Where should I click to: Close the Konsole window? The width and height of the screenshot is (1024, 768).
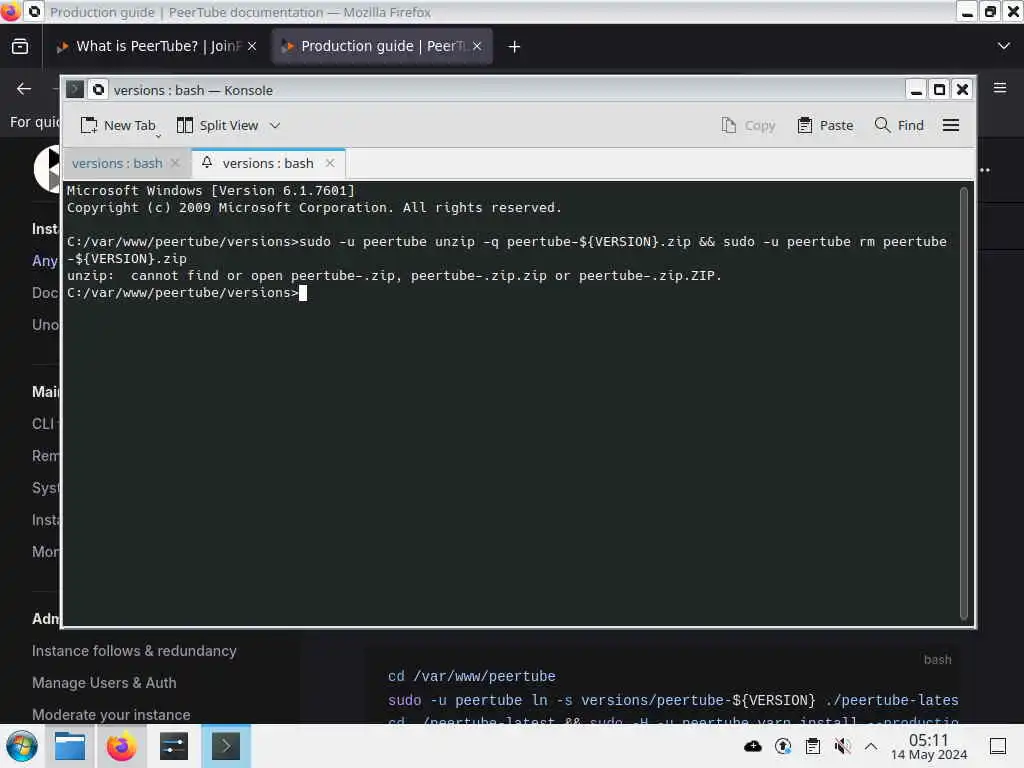point(962,89)
